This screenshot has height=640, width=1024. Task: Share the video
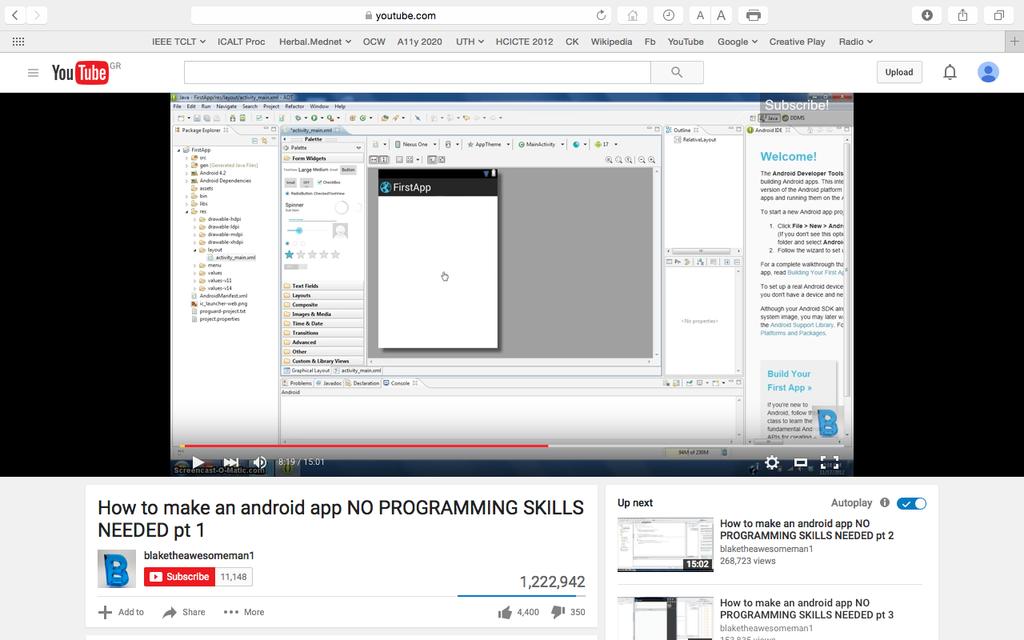click(x=184, y=612)
